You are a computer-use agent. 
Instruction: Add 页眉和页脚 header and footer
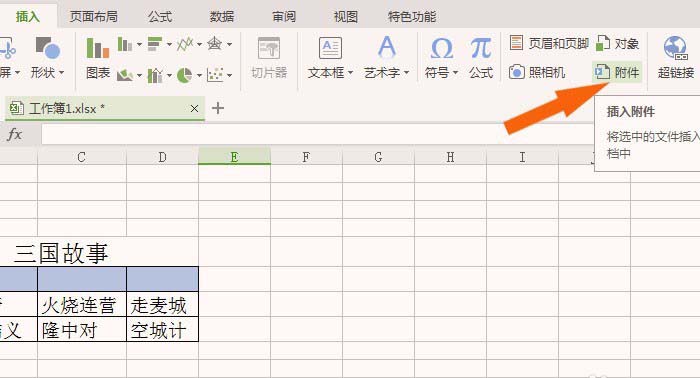pyautogui.click(x=549, y=43)
